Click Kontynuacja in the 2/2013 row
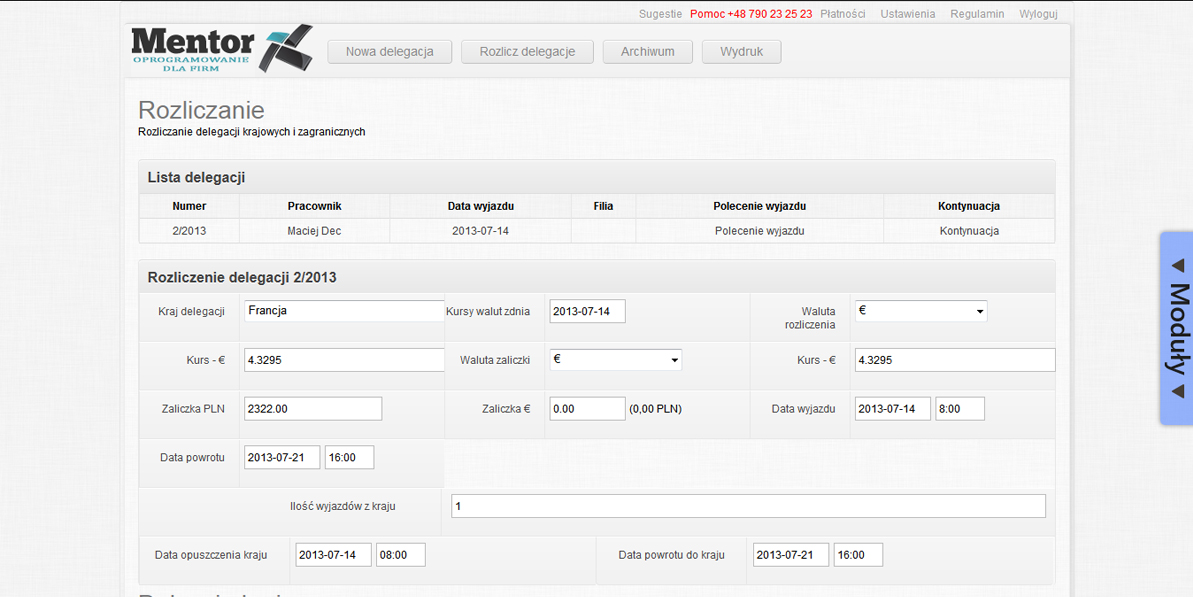Viewport: 1193px width, 597px height. coord(968,231)
